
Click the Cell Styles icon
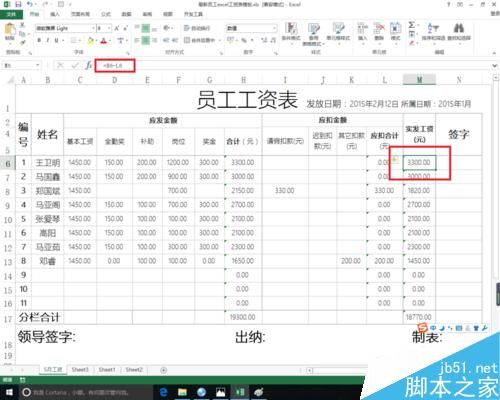(x=338, y=29)
